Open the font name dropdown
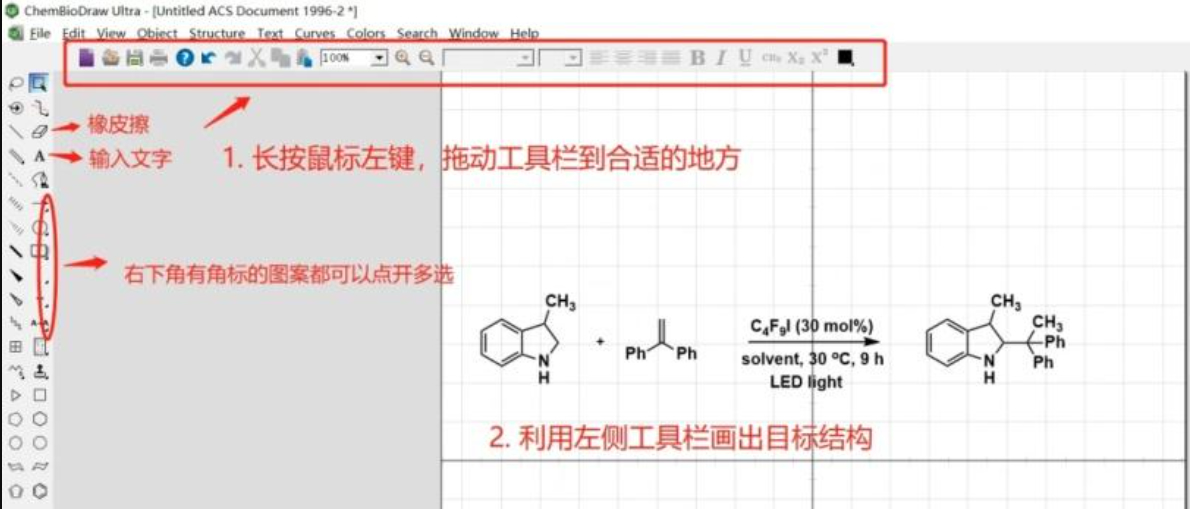Viewport: 1190px width, 509px height. 525,58
